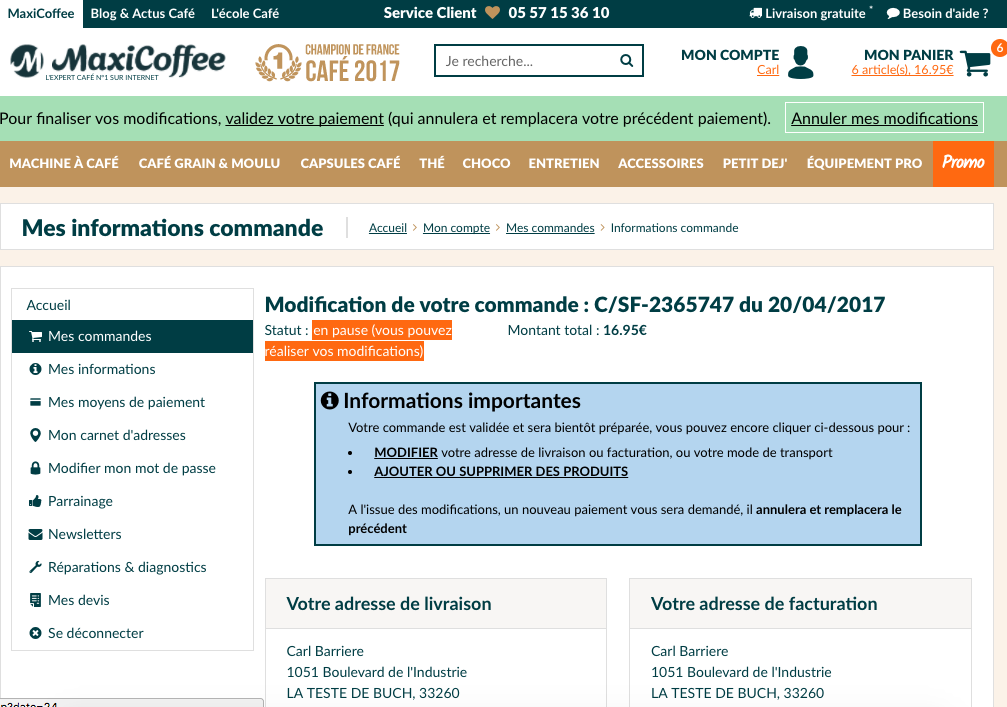Click the speech bubble help icon
Screen dimensions: 1007x707
point(893,13)
